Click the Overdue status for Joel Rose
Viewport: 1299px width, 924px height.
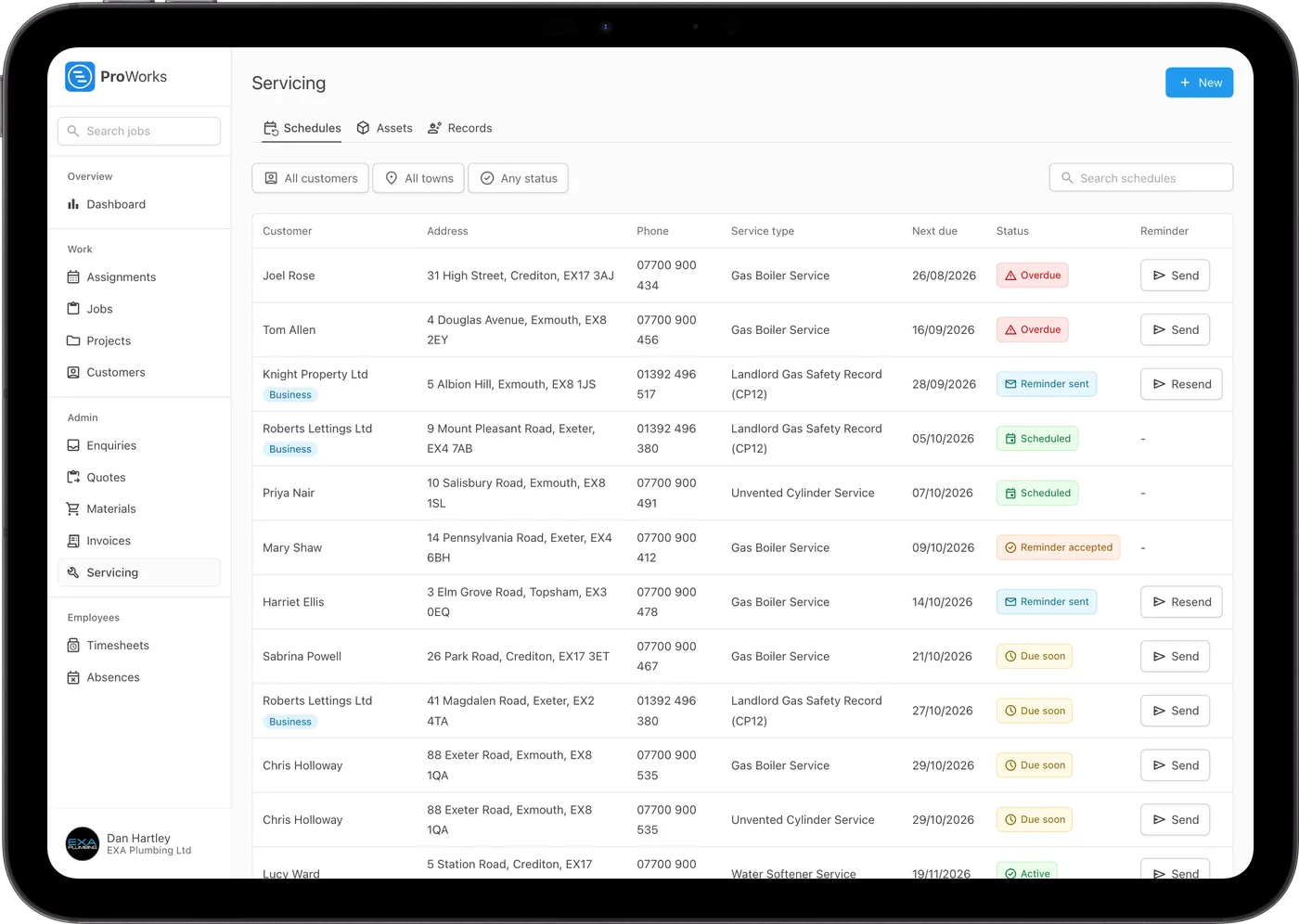(1033, 276)
